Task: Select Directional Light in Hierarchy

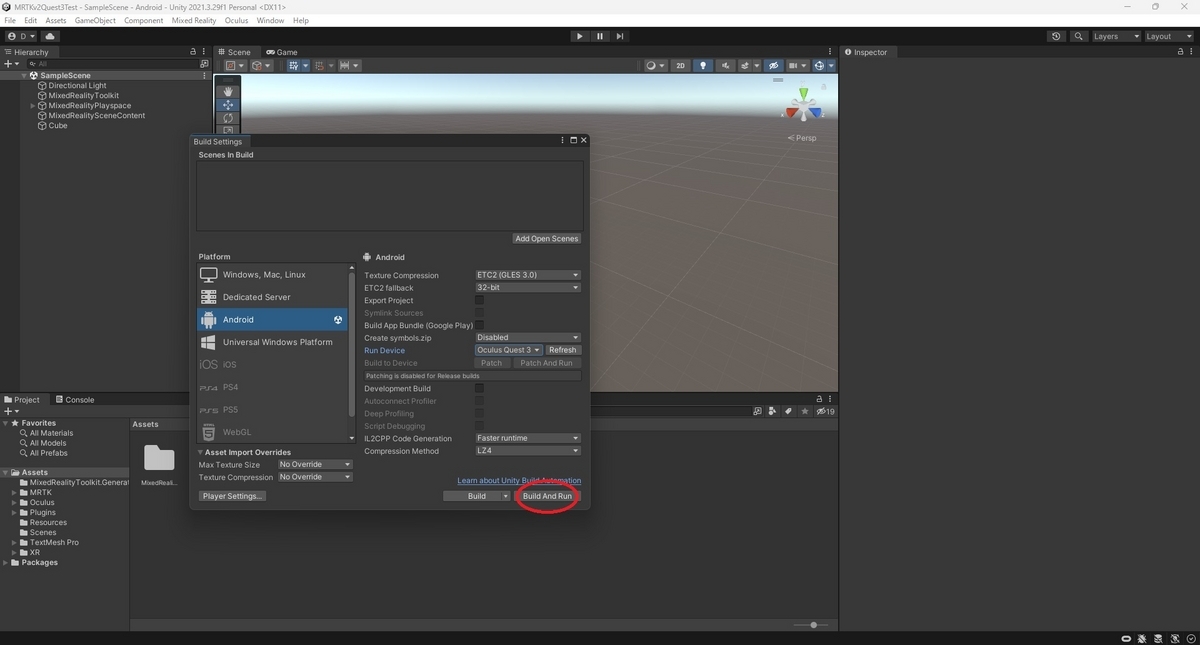Action: click(x=77, y=86)
